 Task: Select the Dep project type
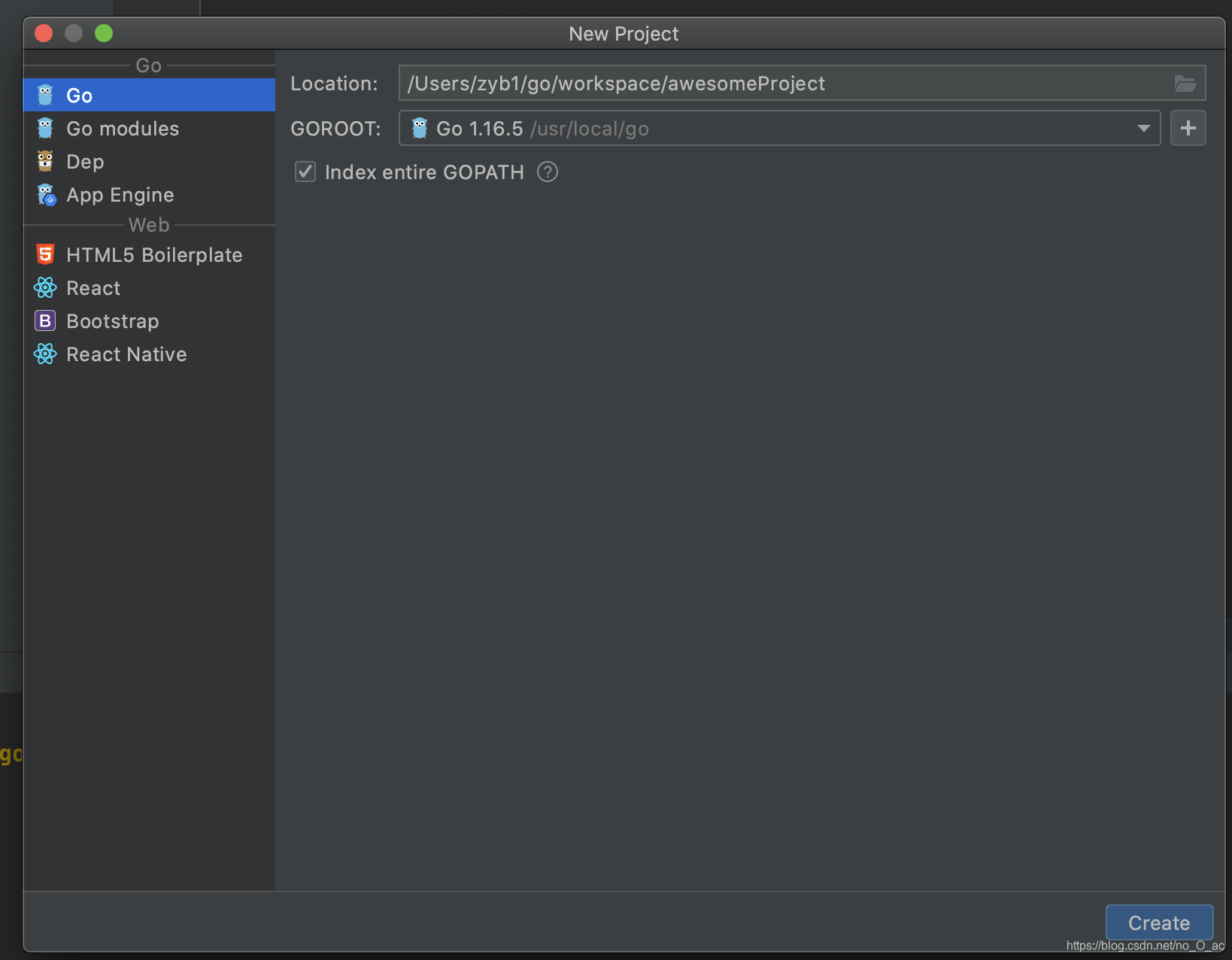pyautogui.click(x=149, y=162)
